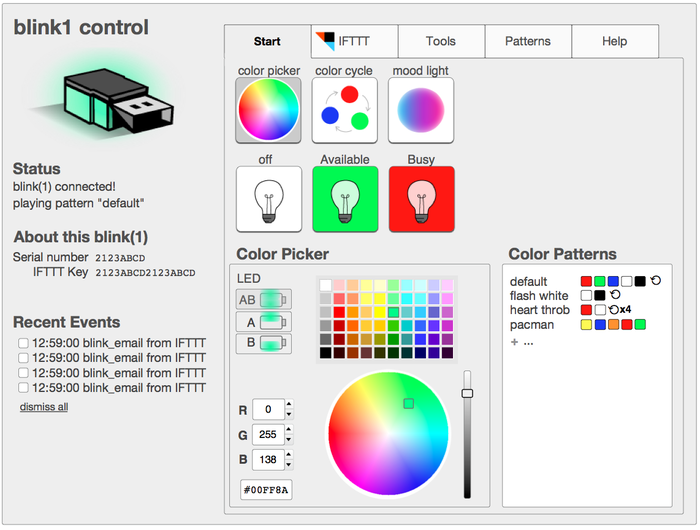This screenshot has width=700, height=530.
Task: Select both LEDs with AB button
Action: point(264,299)
